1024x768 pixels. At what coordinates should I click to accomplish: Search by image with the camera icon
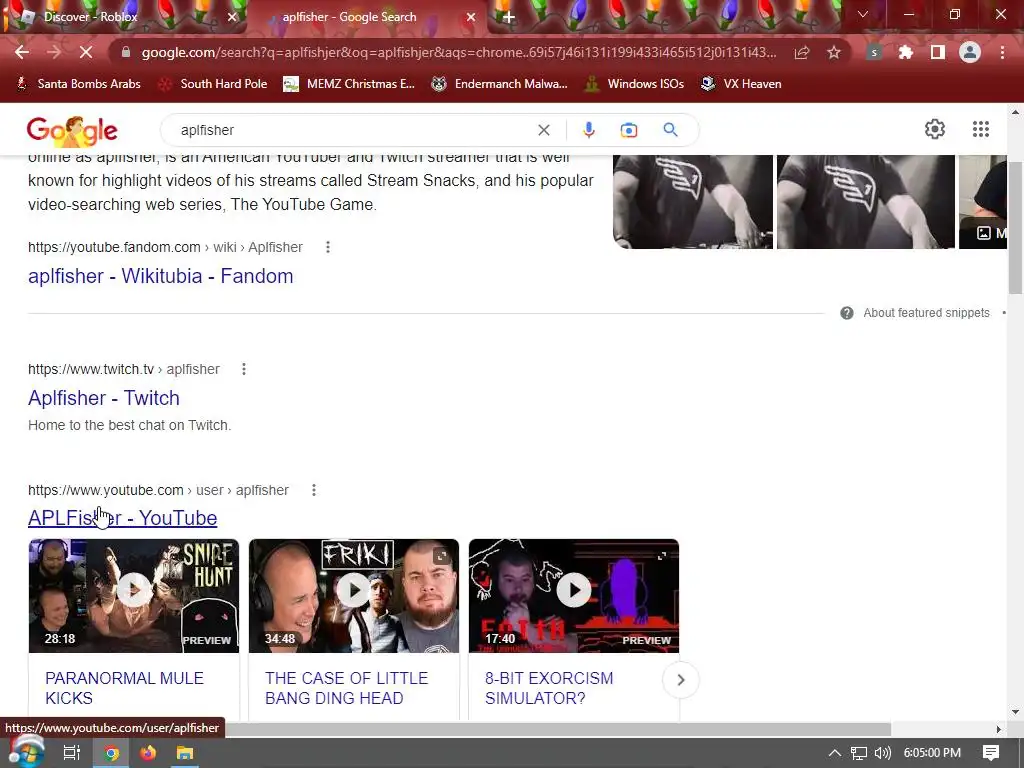tap(628, 130)
